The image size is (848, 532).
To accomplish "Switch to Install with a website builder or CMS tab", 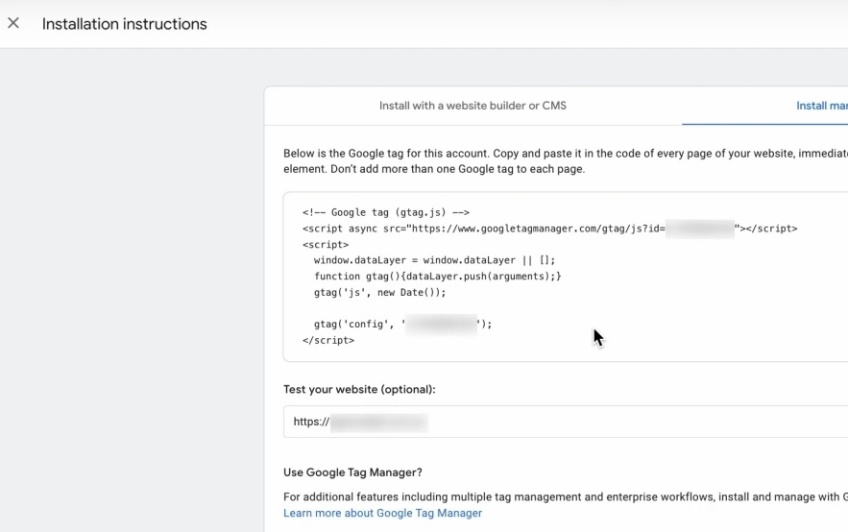I will coord(472,105).
